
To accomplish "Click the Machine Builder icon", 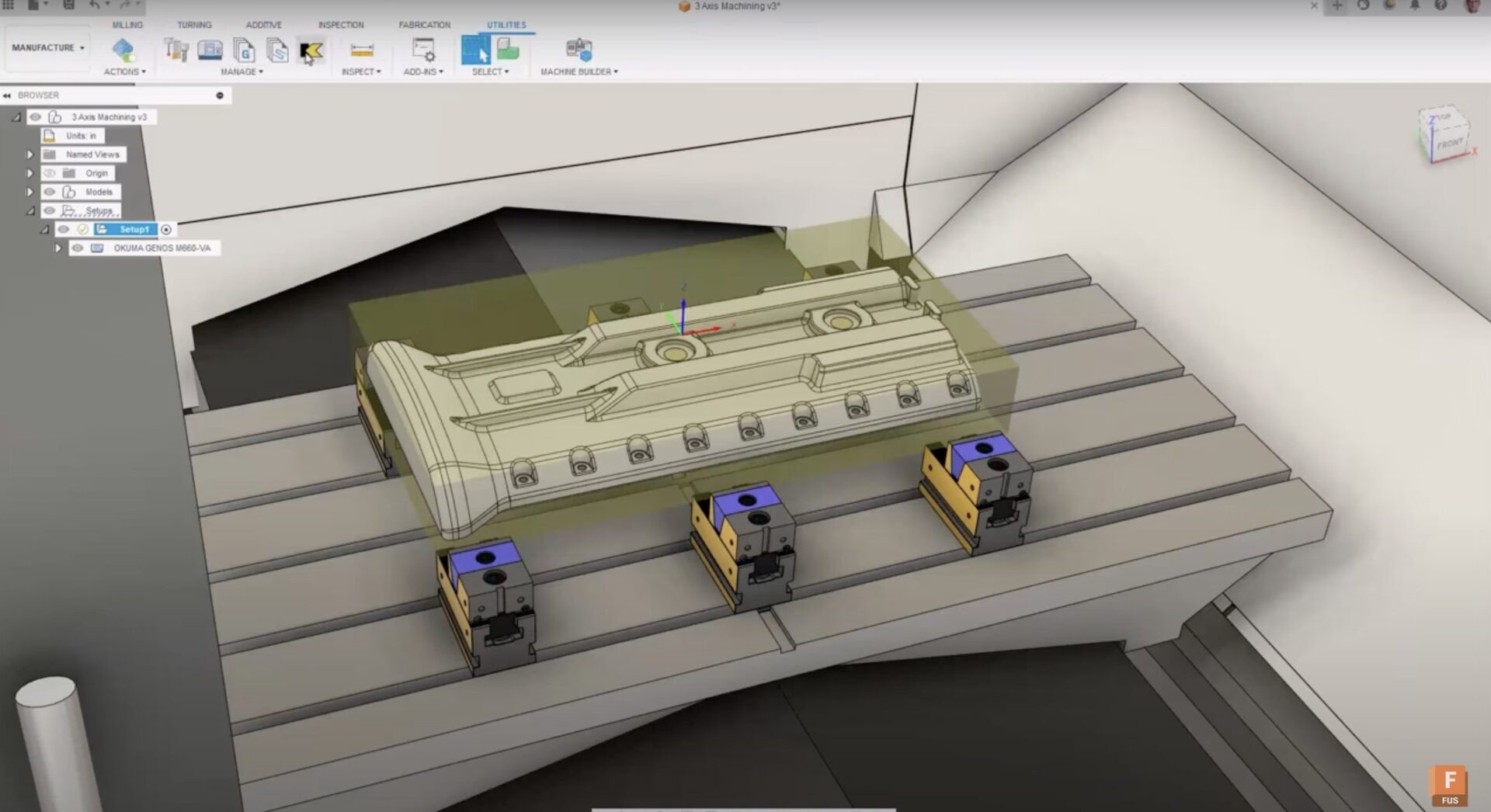I will [578, 50].
